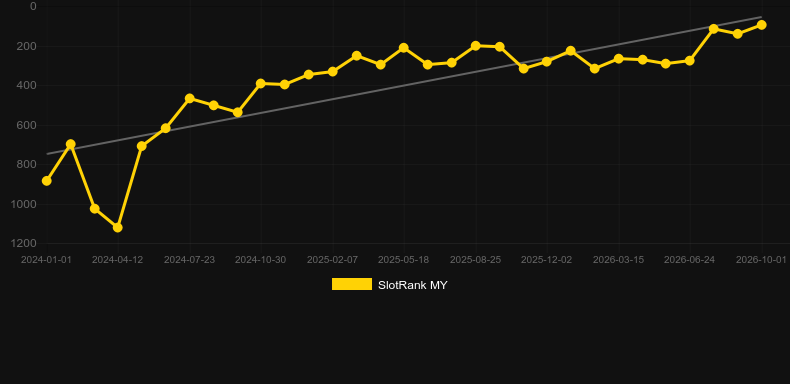Screen dimensions: 790x384
Task: Click the yellow SlotRank MY legend swatch
Action: click(352, 284)
